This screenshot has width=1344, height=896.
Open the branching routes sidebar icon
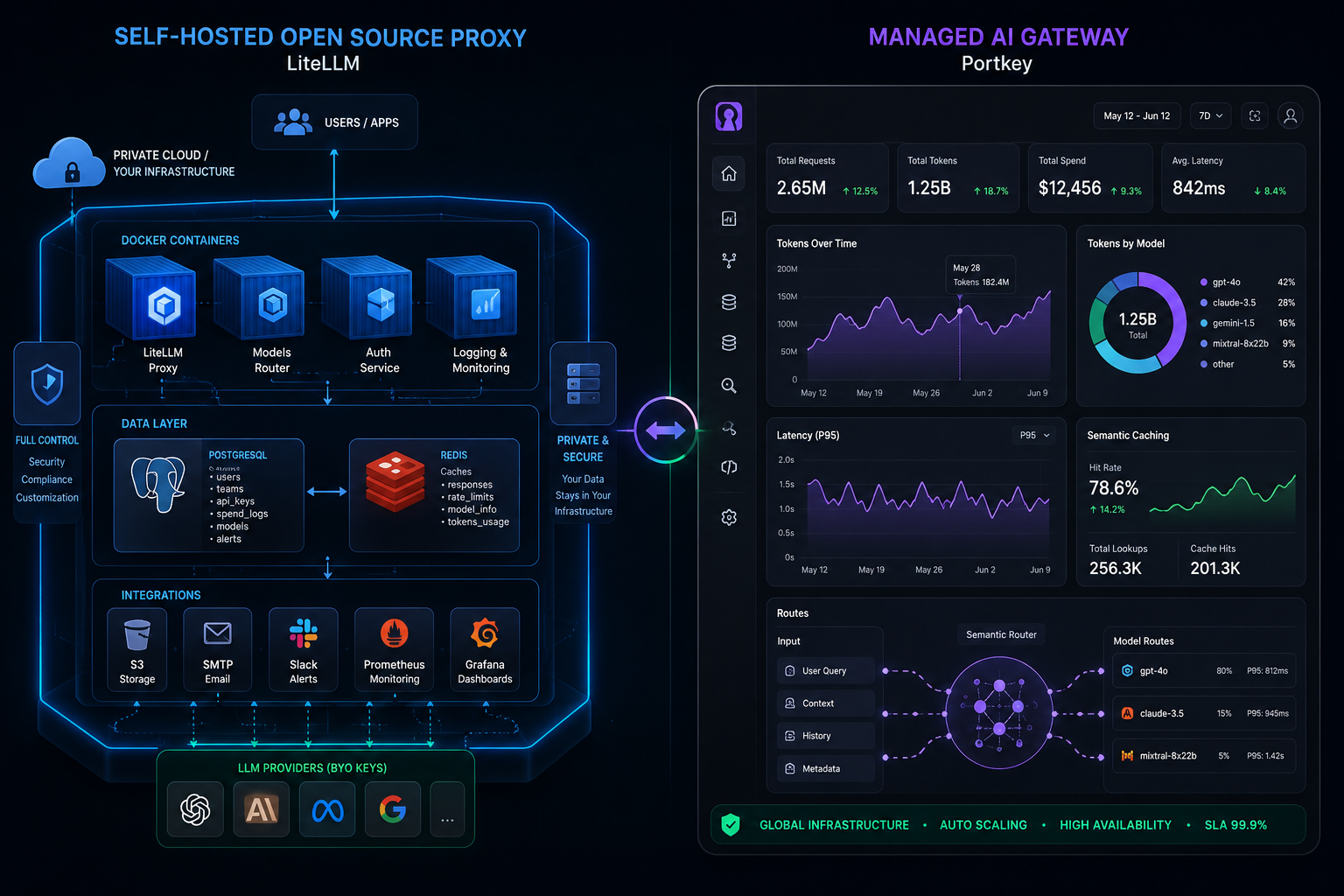pyautogui.click(x=729, y=261)
